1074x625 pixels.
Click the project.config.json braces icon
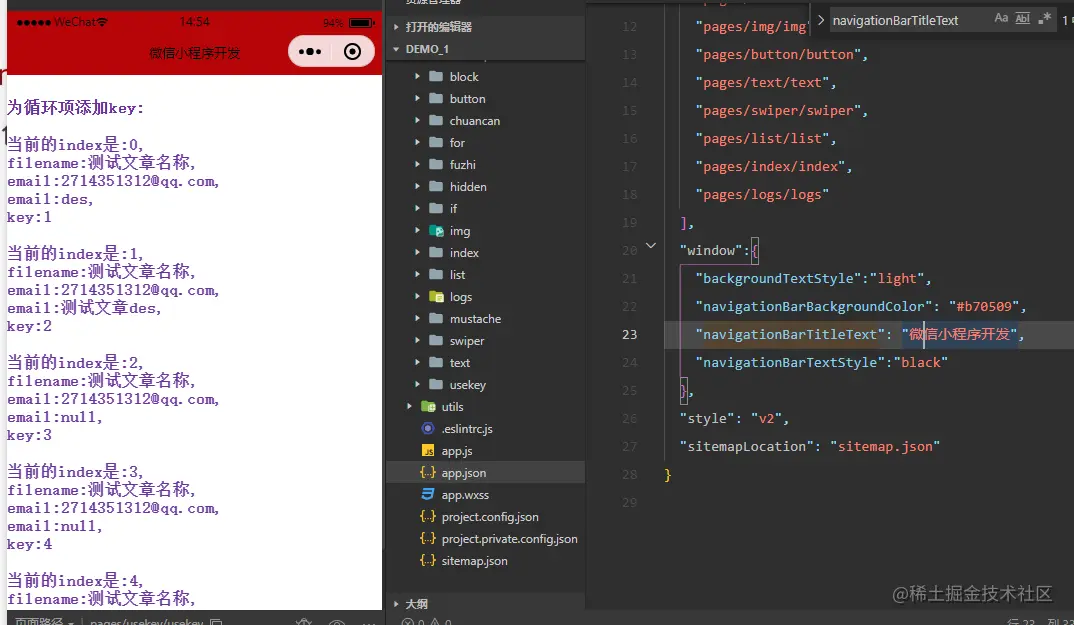pyautogui.click(x=428, y=516)
